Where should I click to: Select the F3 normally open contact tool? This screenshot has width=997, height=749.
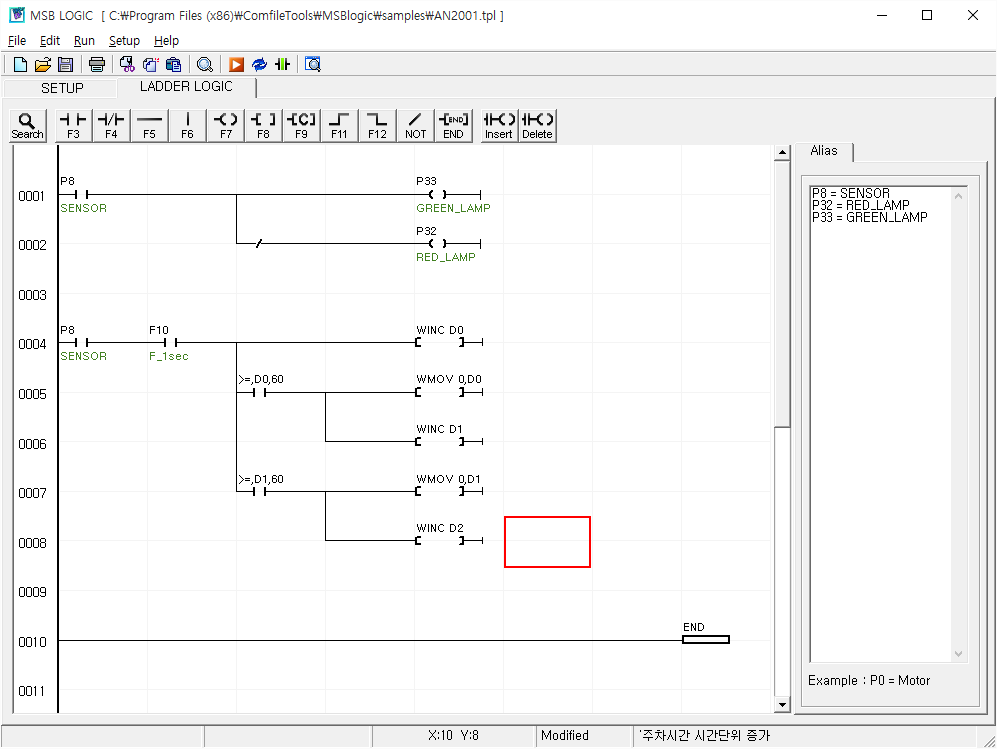point(72,124)
